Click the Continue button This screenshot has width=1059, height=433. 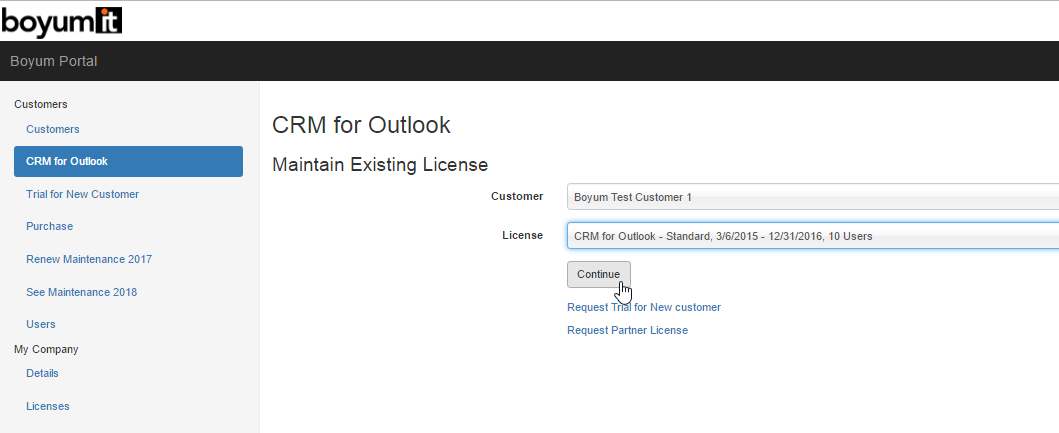tap(598, 274)
